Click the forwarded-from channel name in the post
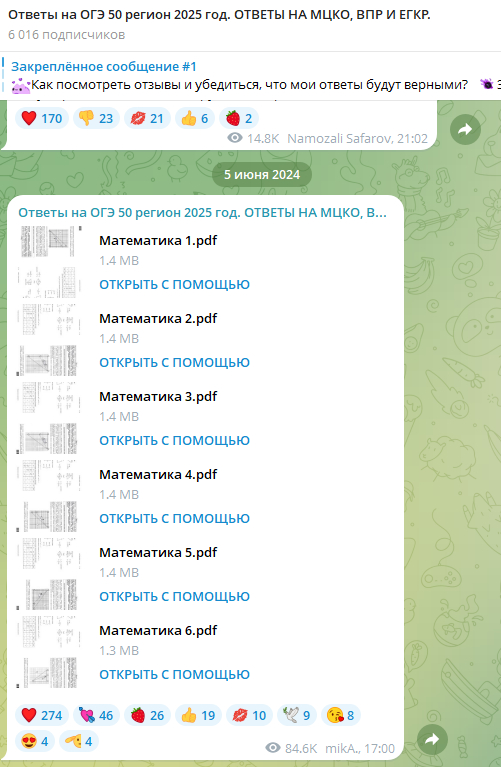Viewport: 501px width, 767px height. (x=202, y=212)
